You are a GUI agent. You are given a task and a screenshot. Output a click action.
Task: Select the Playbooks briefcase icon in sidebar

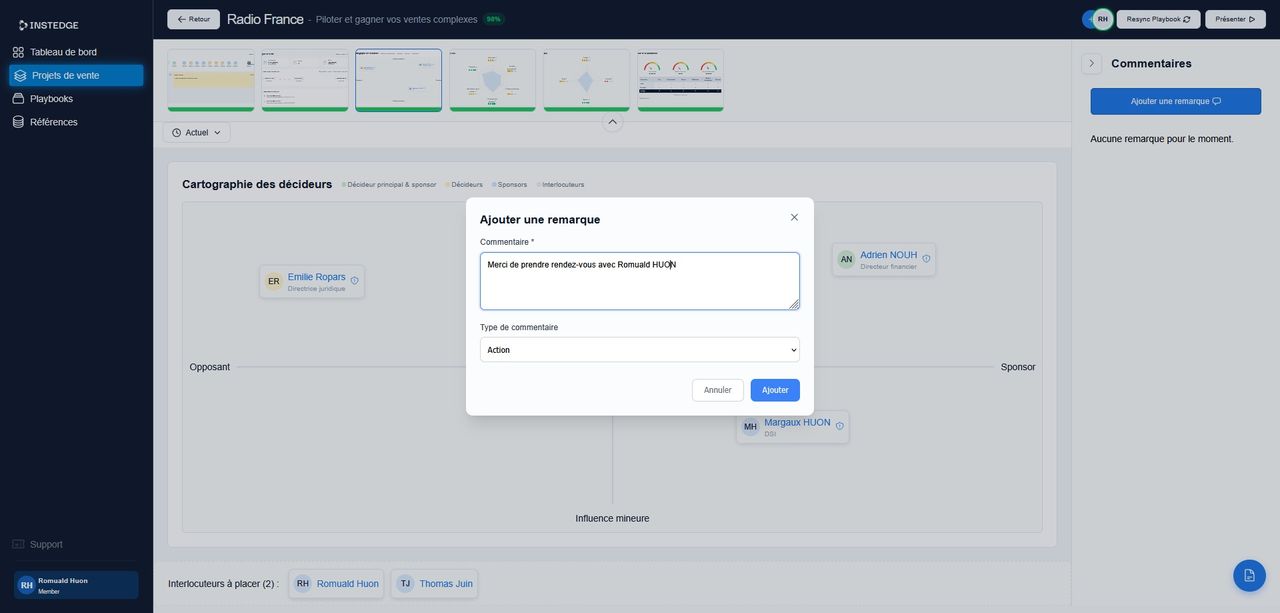pos(16,97)
